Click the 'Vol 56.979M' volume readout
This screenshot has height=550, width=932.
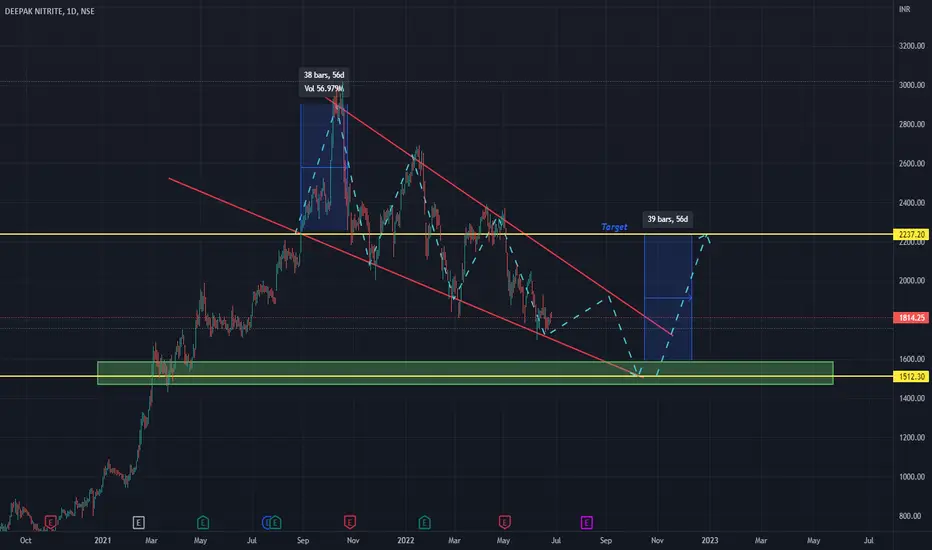[x=324, y=89]
